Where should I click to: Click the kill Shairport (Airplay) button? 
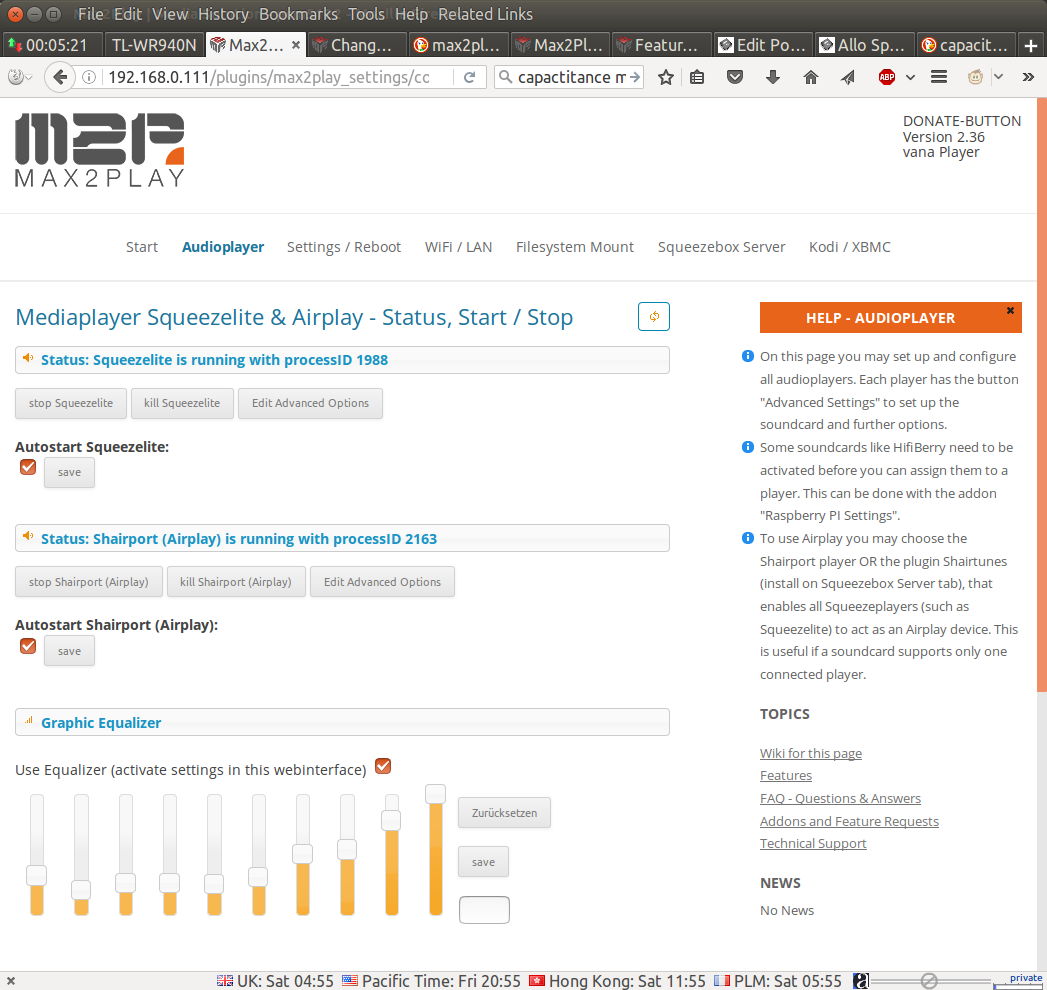tap(236, 581)
